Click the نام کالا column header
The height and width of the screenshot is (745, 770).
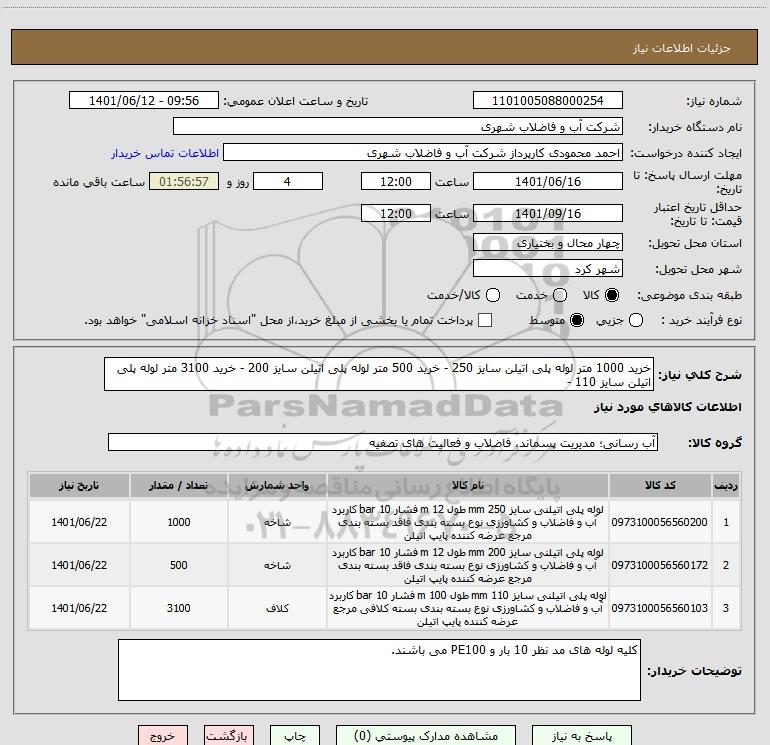click(x=468, y=485)
